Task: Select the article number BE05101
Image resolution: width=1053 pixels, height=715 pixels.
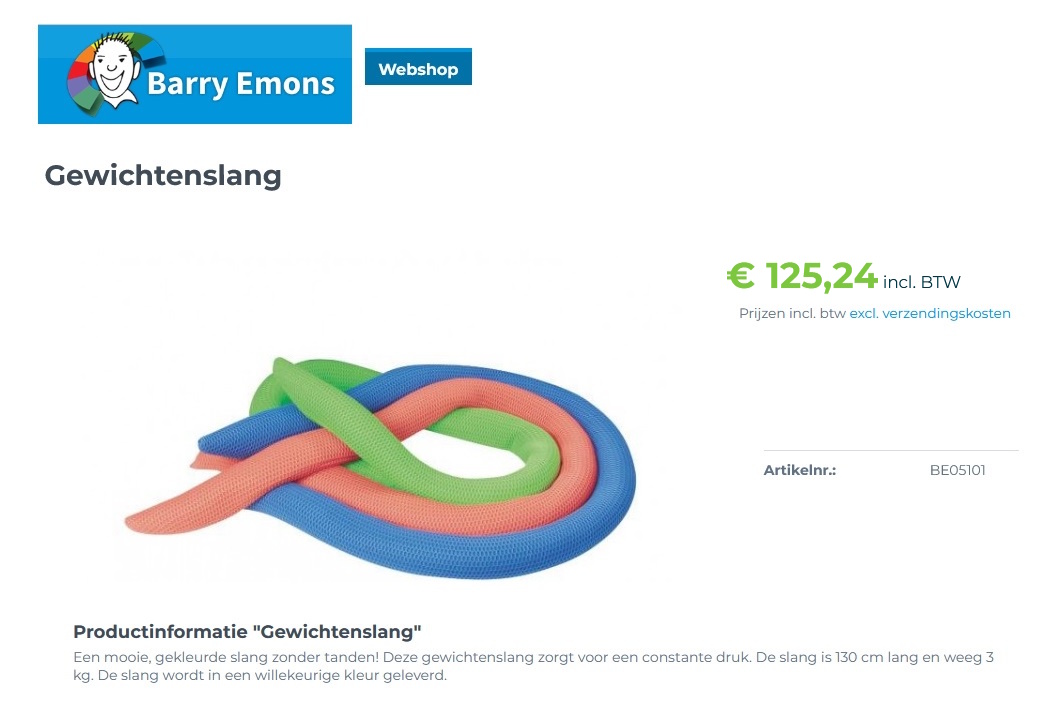Action: pos(957,470)
